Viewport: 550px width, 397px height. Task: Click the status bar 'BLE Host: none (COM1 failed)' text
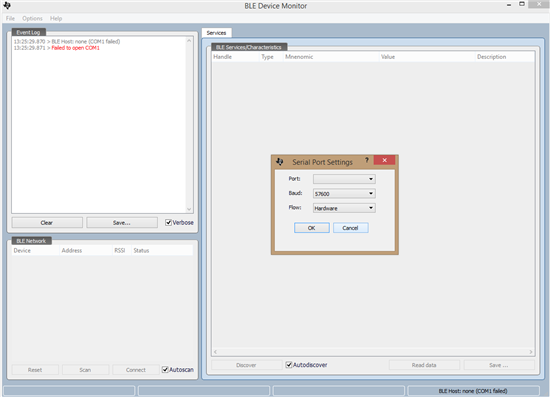[x=473, y=391]
